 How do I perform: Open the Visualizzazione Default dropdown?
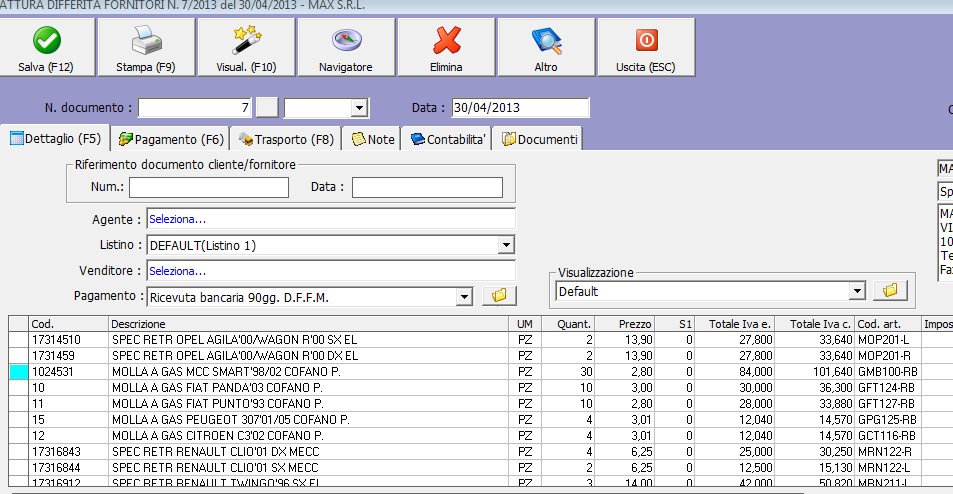(x=856, y=291)
